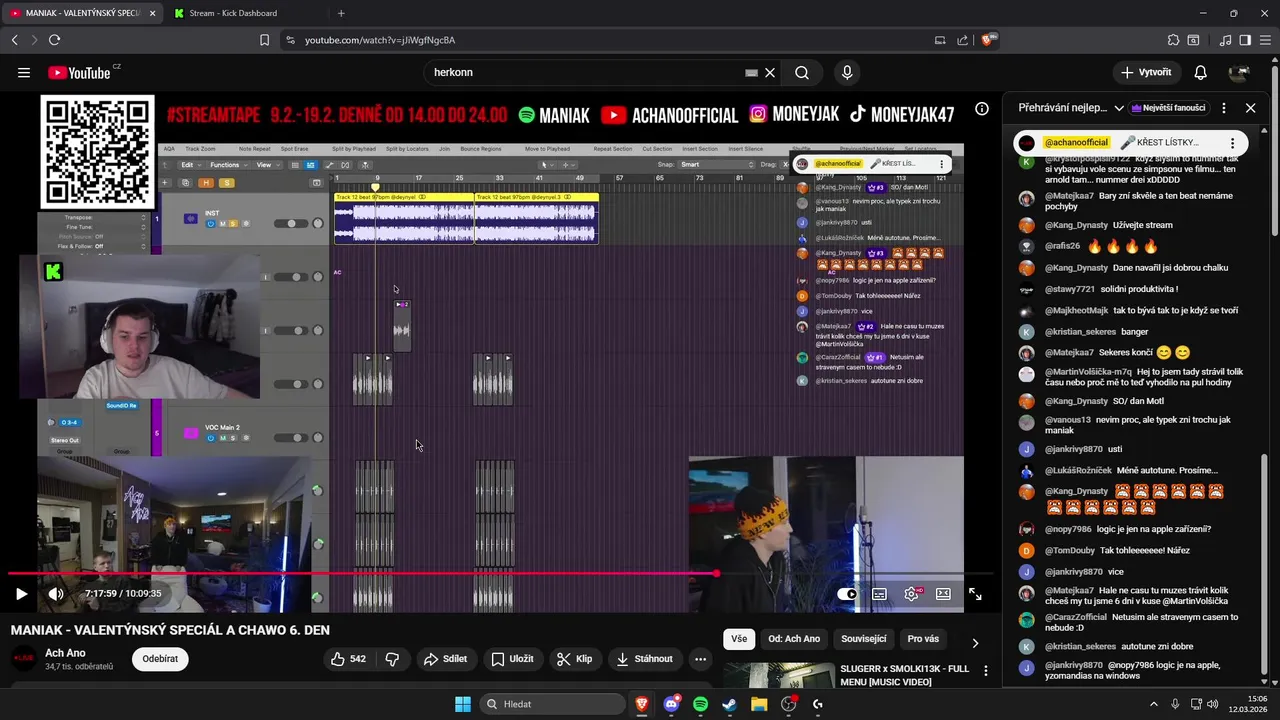
Task: Select the Od: Ach Ano chip
Action: click(x=794, y=639)
